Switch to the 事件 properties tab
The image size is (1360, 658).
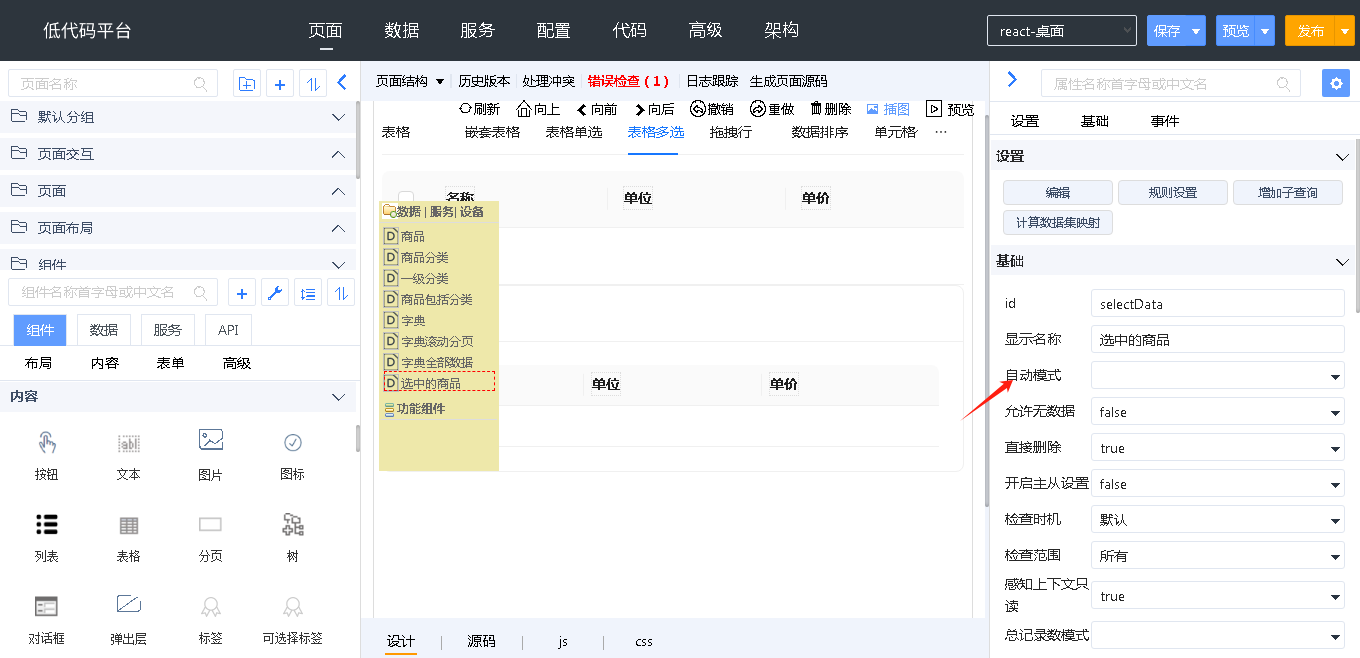click(1165, 121)
